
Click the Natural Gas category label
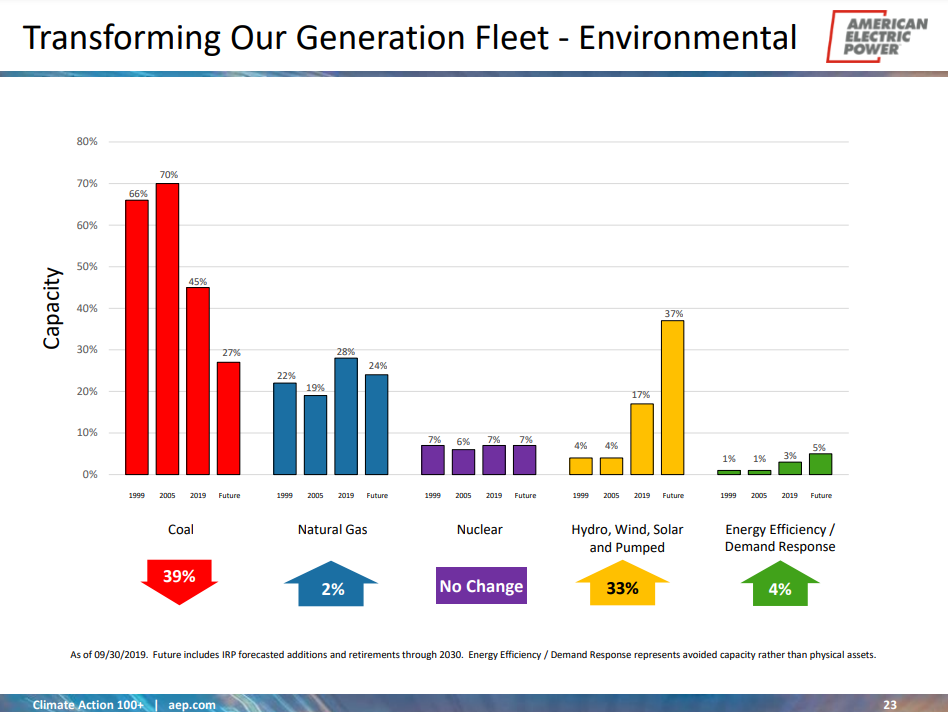coord(333,529)
